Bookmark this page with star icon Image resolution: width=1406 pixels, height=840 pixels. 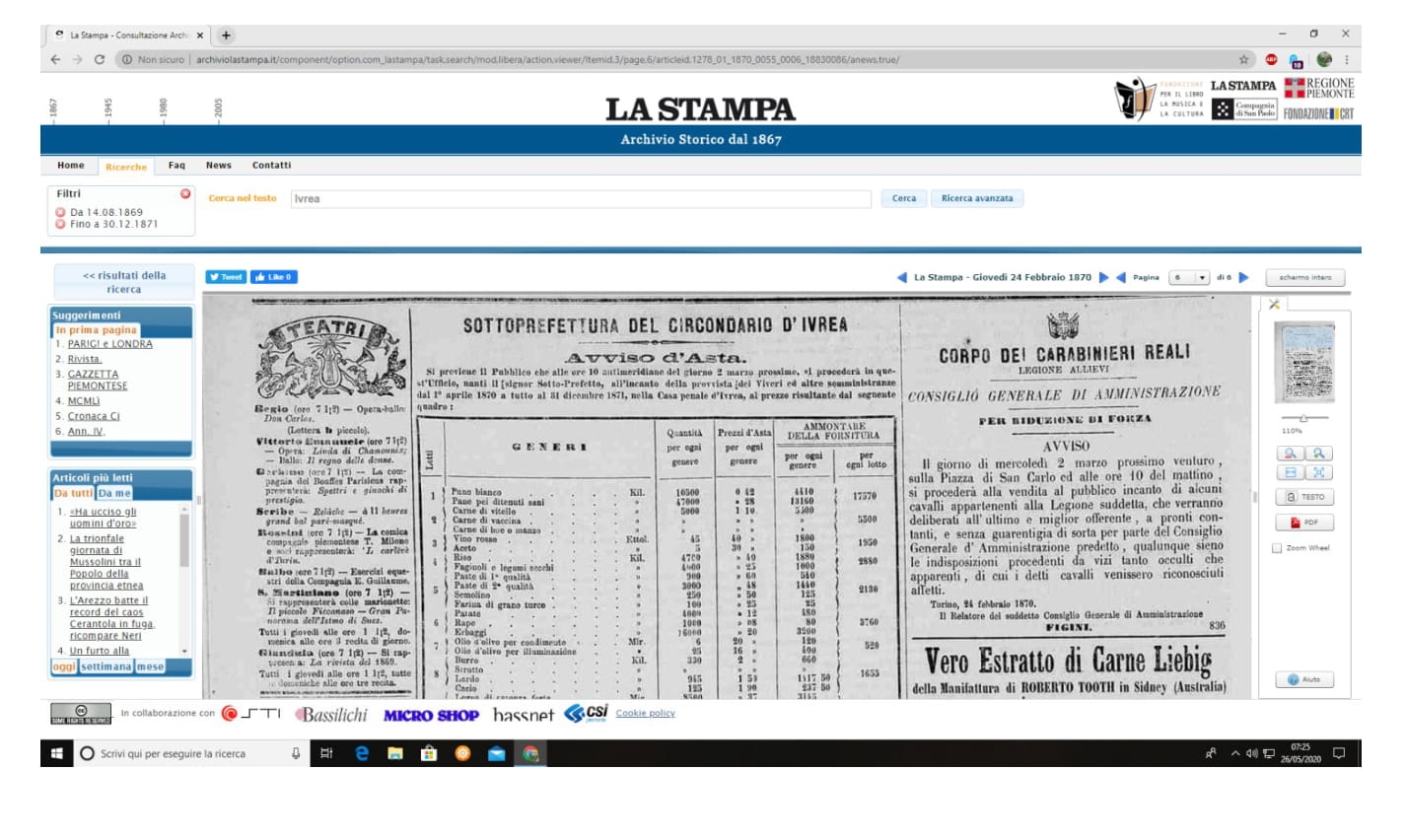click(1244, 60)
